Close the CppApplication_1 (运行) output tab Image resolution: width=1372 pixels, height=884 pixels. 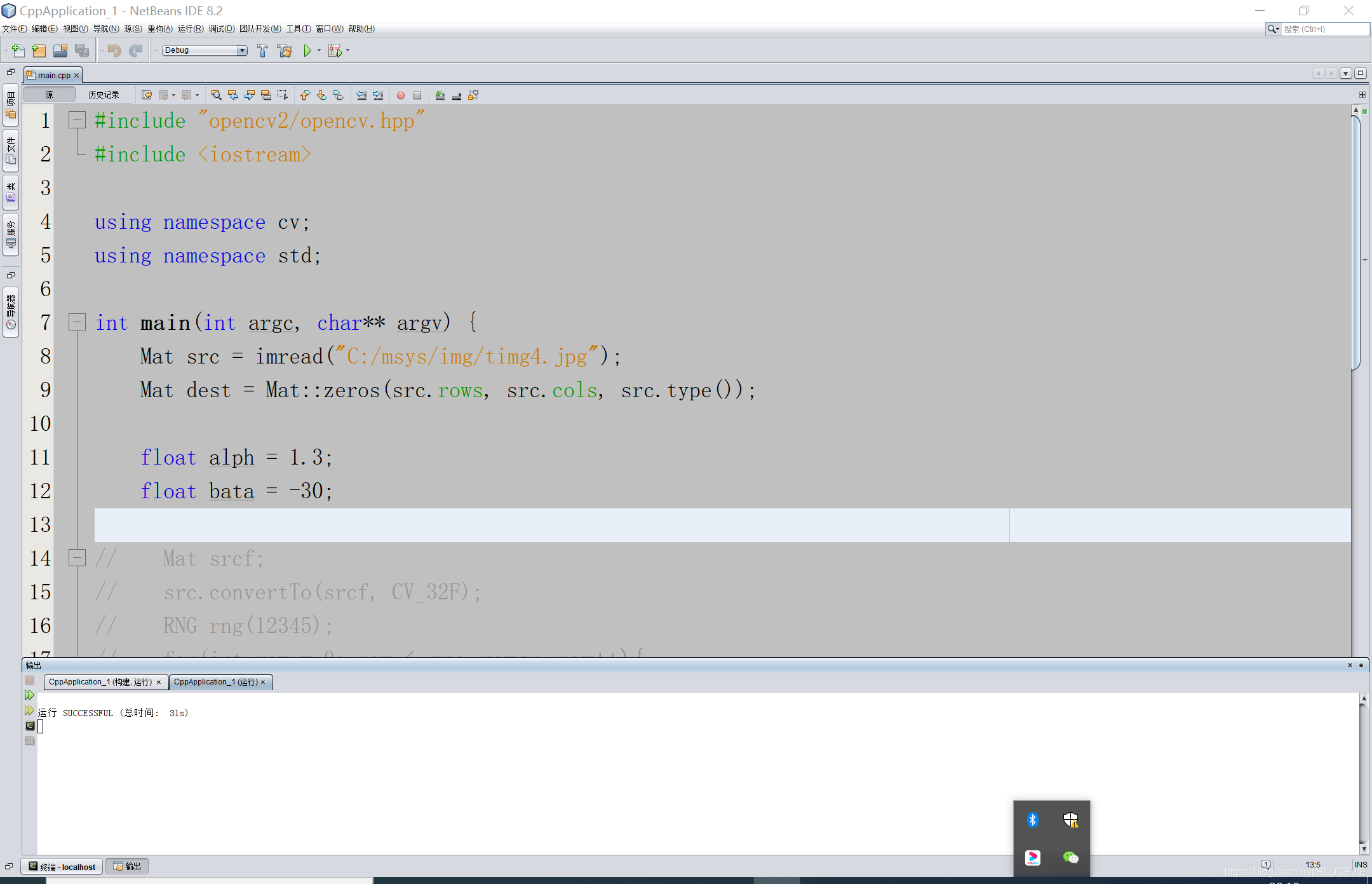pyautogui.click(x=263, y=683)
